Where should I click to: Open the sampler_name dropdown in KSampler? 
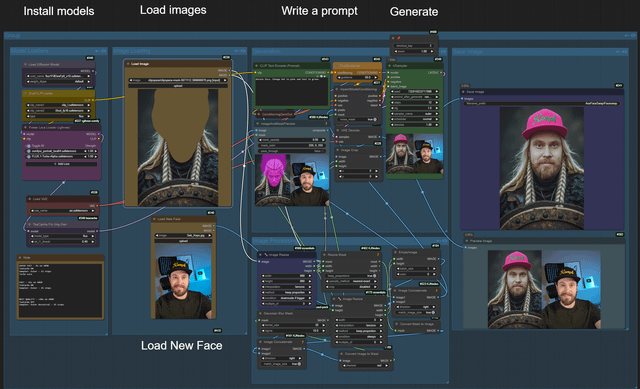pos(414,113)
